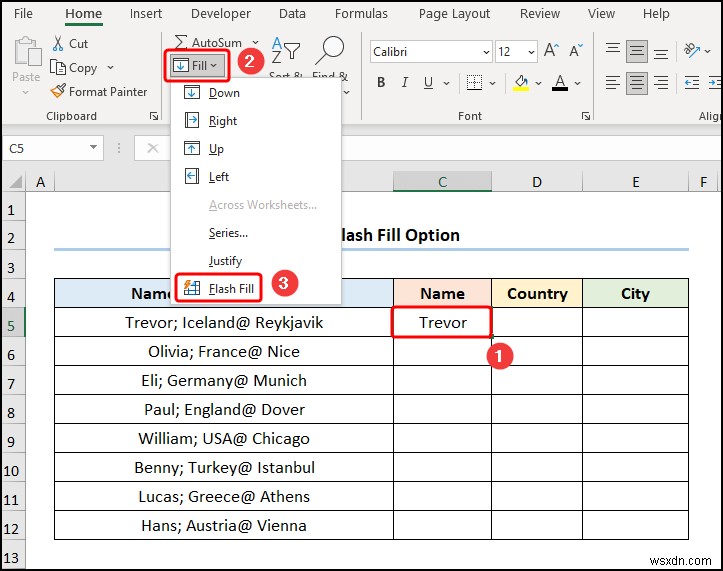The image size is (723, 571).
Task: Increase font size with large A
Action: click(551, 50)
